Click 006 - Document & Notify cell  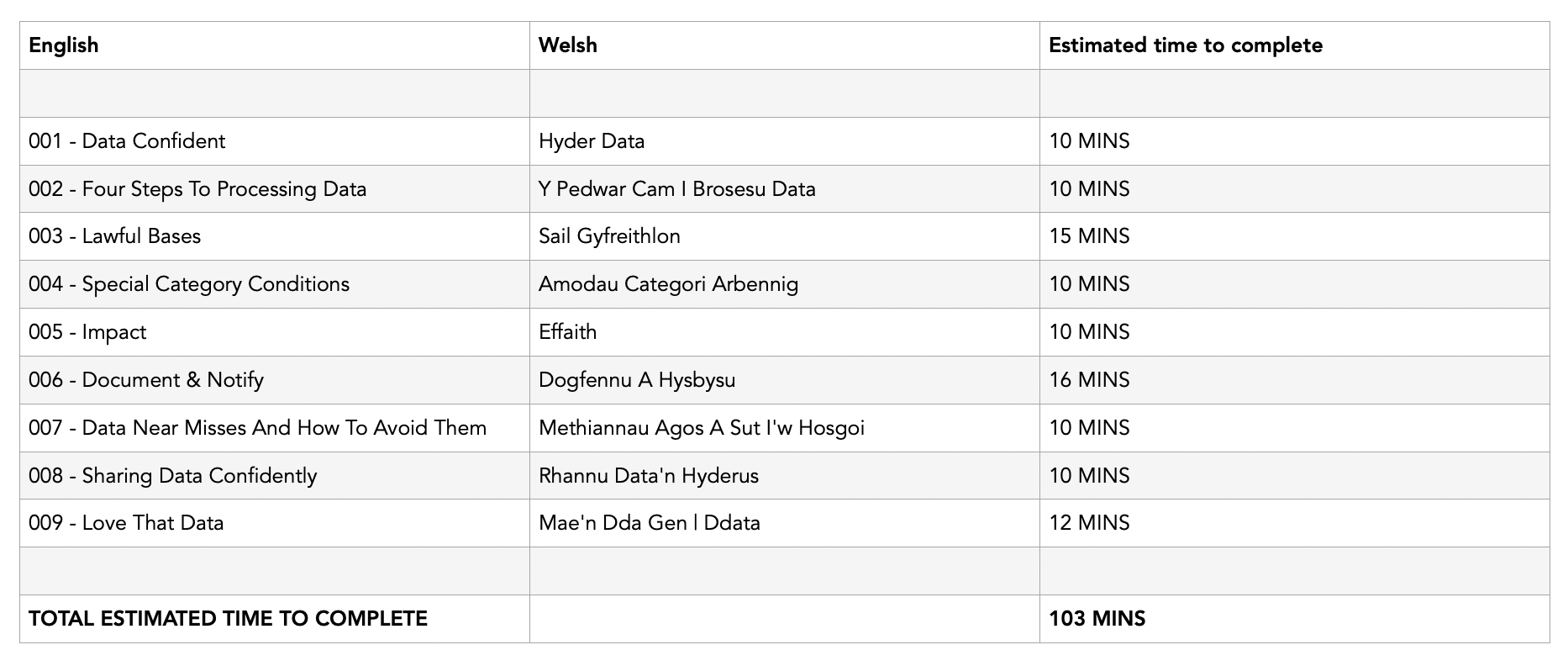pyautogui.click(x=275, y=380)
